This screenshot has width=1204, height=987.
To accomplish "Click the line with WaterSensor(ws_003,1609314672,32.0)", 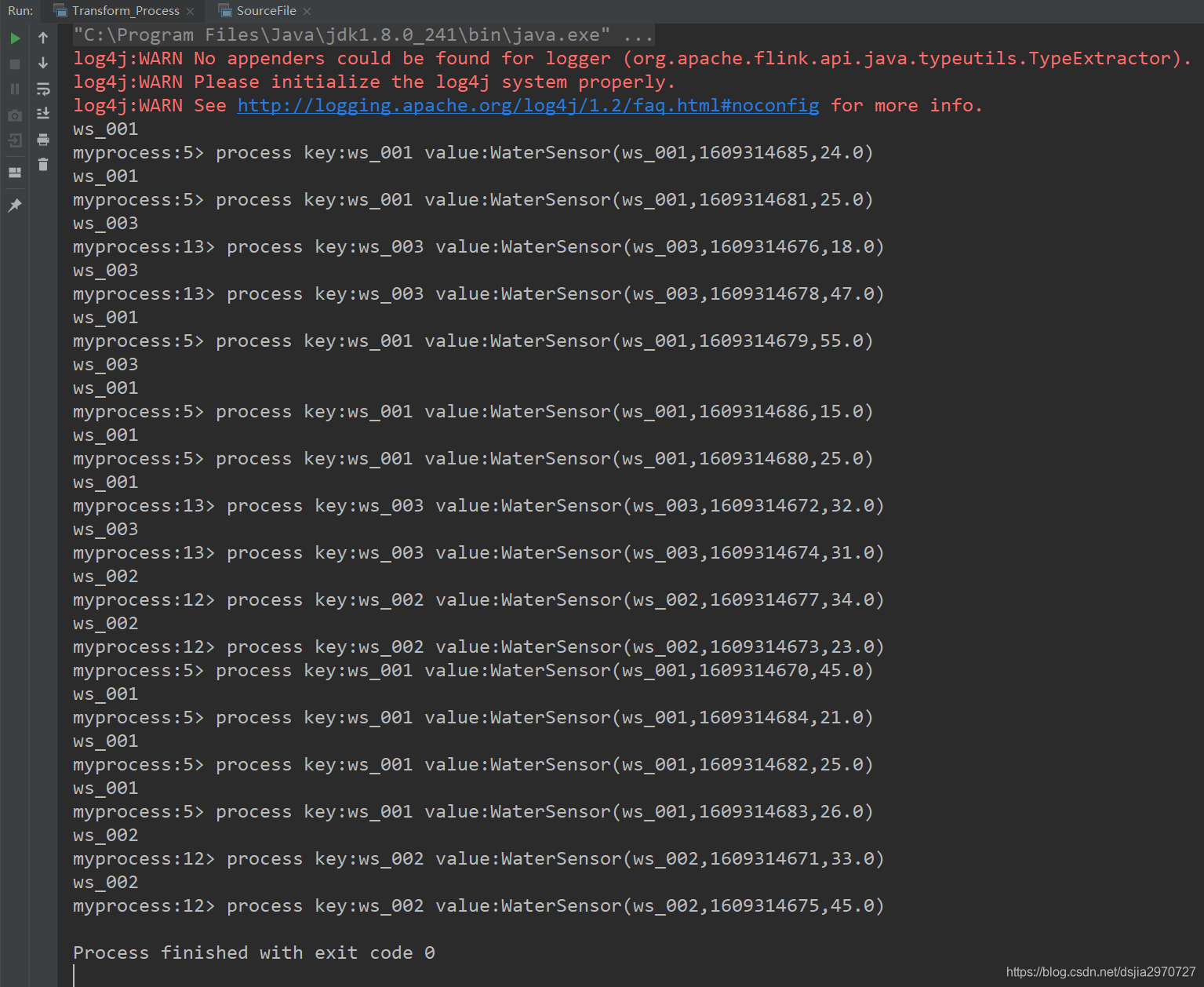I will (x=478, y=505).
